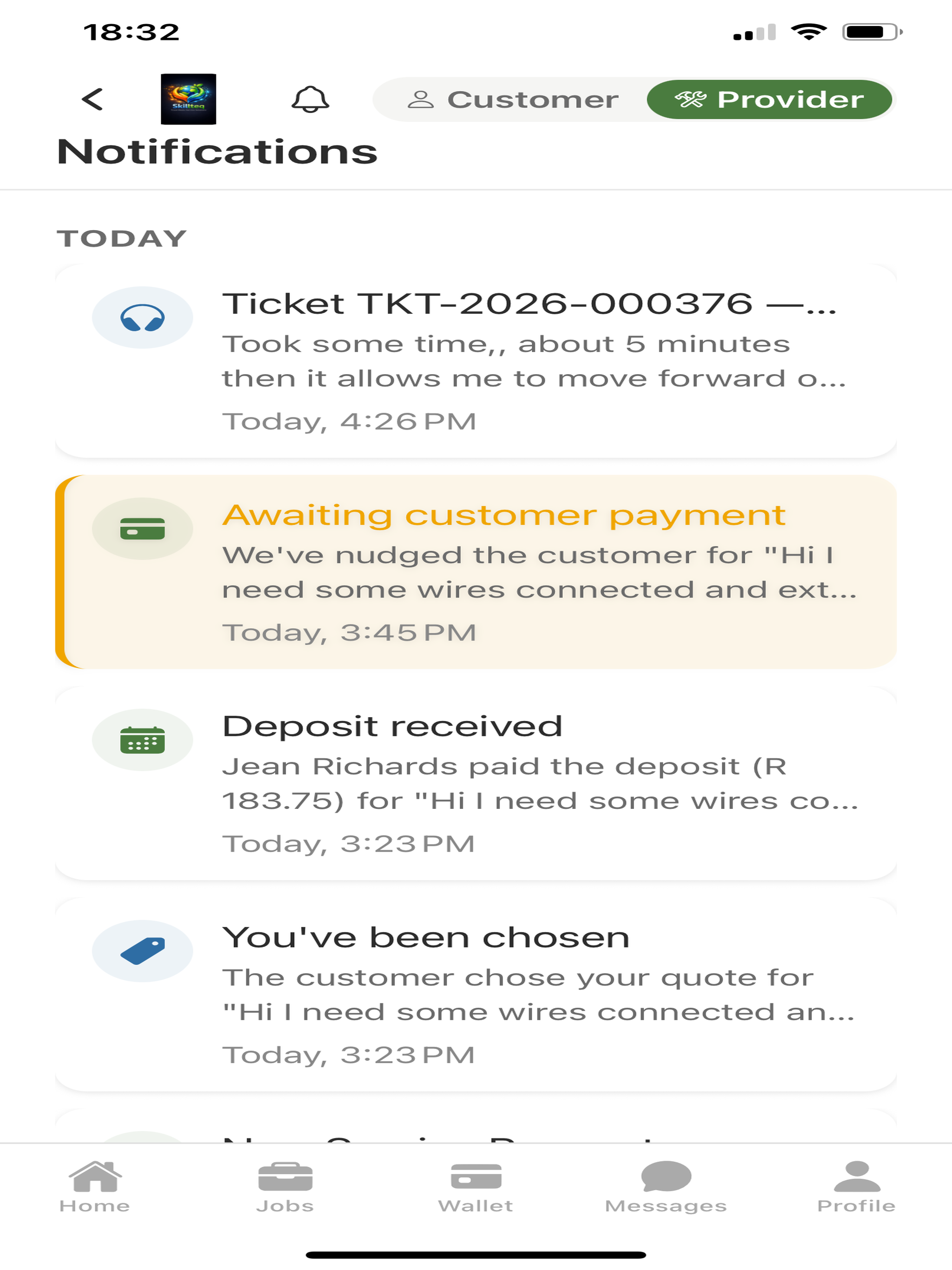Open You've been chosen notification
The width and height of the screenshot is (952, 1270).
(476, 994)
